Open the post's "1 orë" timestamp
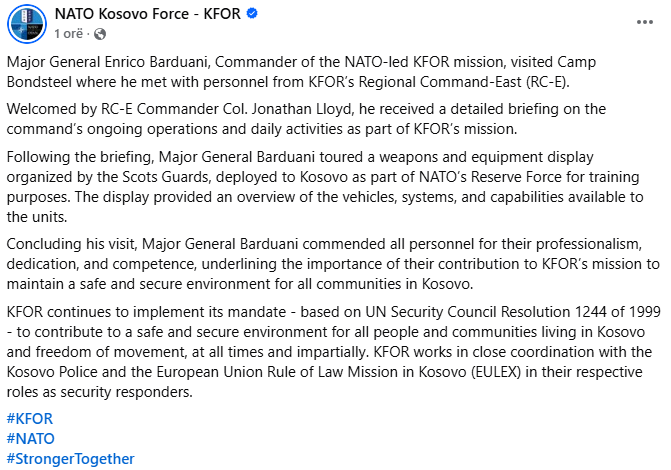The width and height of the screenshot is (671, 470). coord(67,34)
